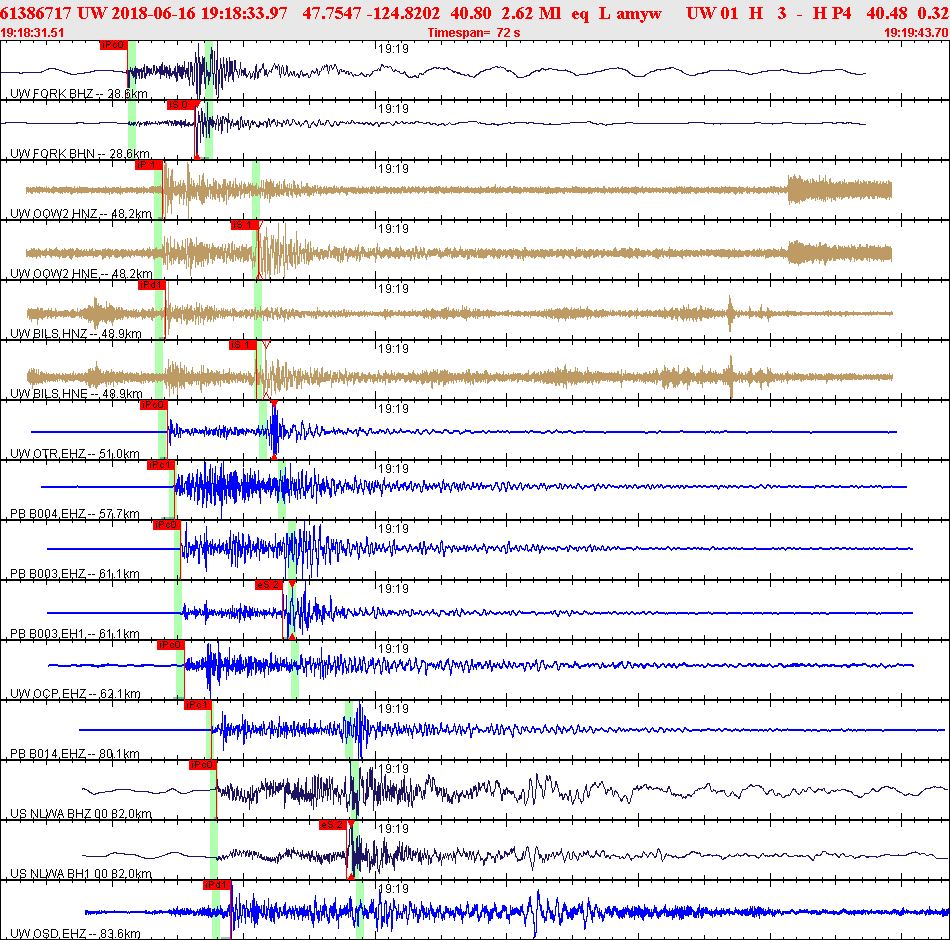Click the start time 19:18:31.51 label
This screenshot has height=940, width=950.
pyautogui.click(x=32, y=33)
